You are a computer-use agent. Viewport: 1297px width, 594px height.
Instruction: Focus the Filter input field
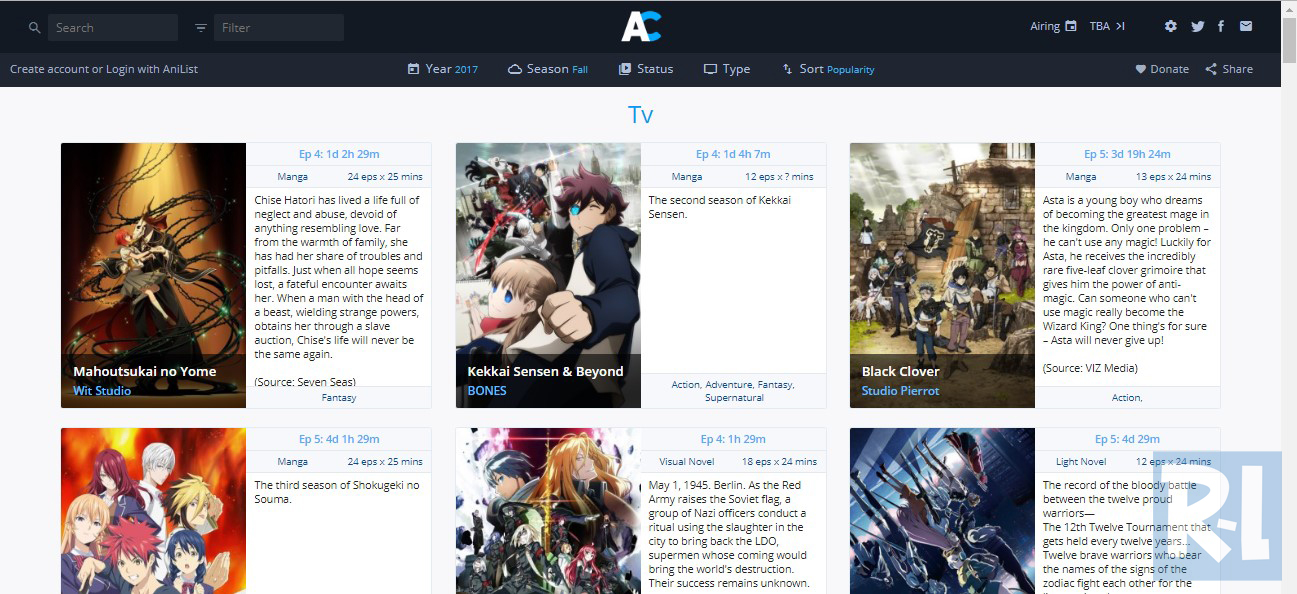click(279, 28)
